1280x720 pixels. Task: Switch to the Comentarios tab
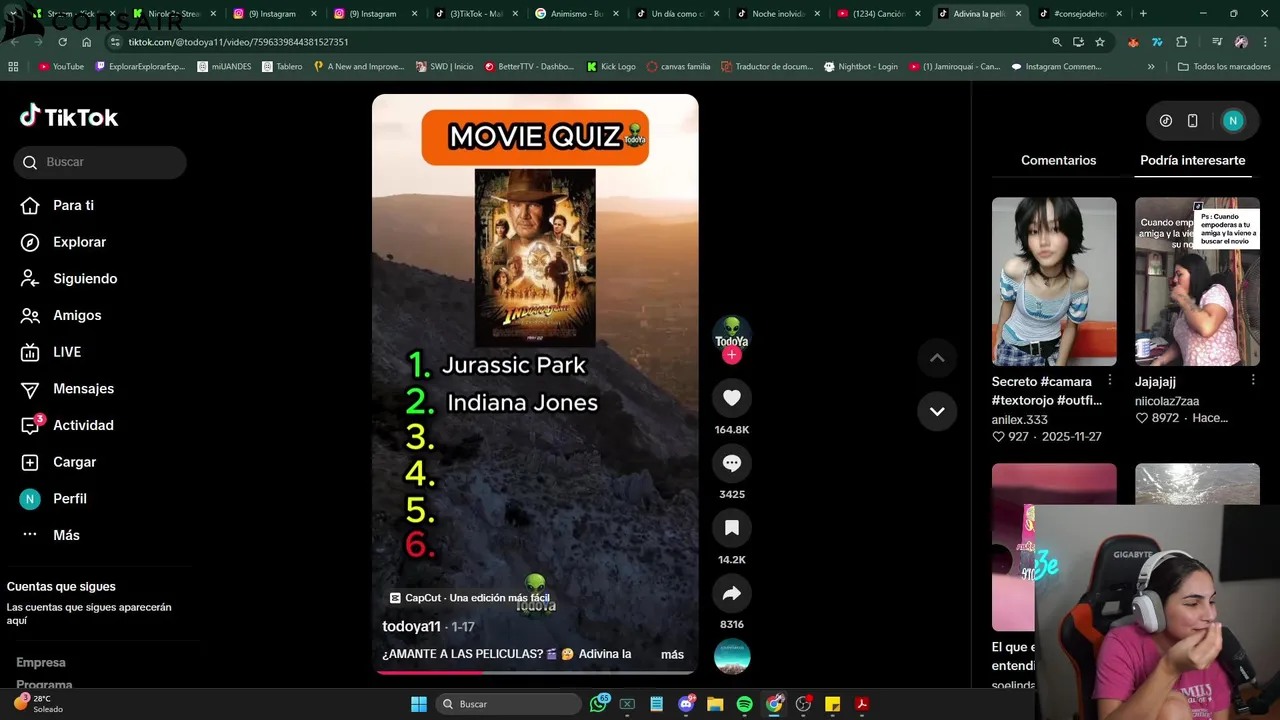[x=1058, y=160]
